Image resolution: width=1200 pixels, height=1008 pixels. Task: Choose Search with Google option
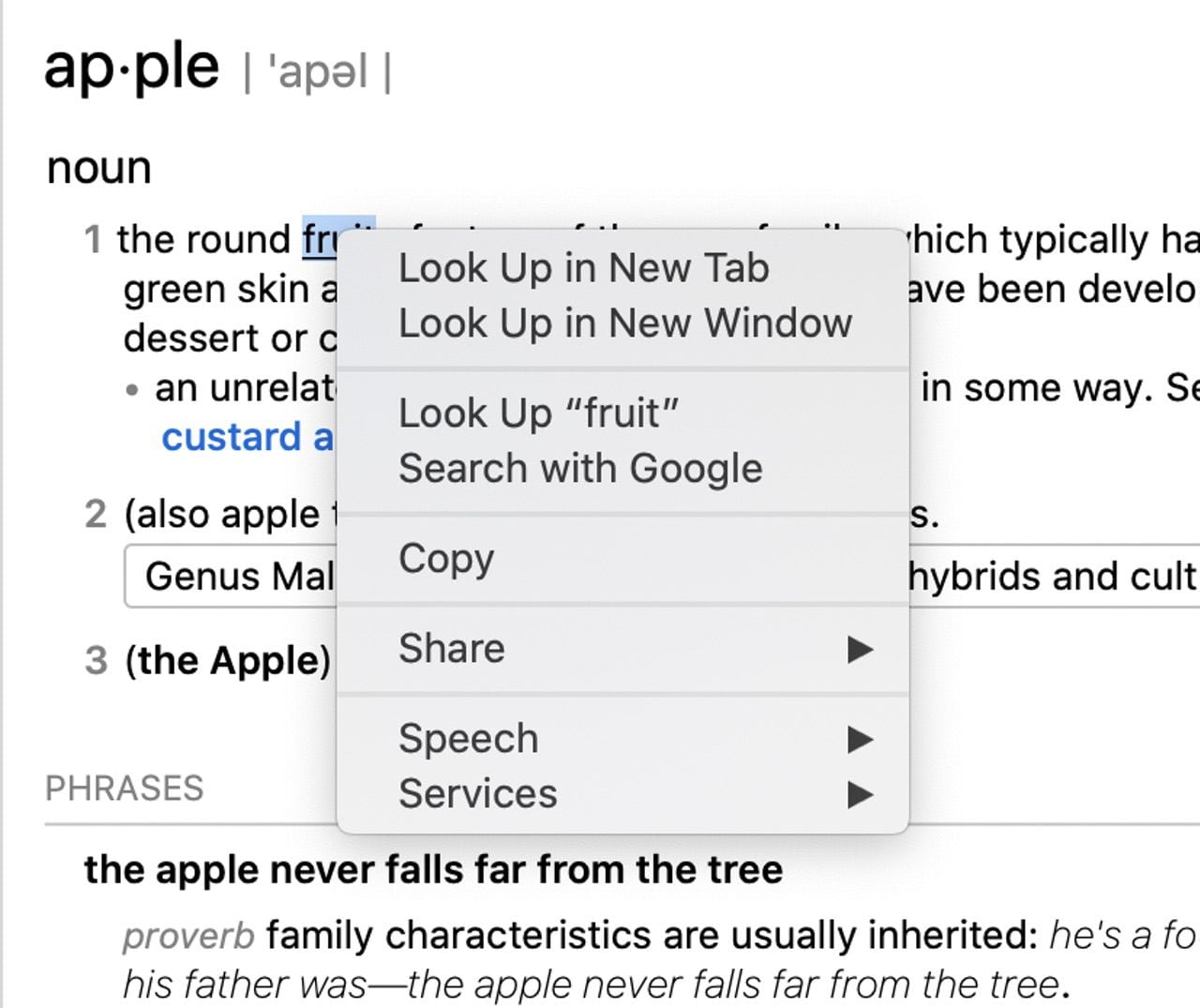(x=580, y=469)
